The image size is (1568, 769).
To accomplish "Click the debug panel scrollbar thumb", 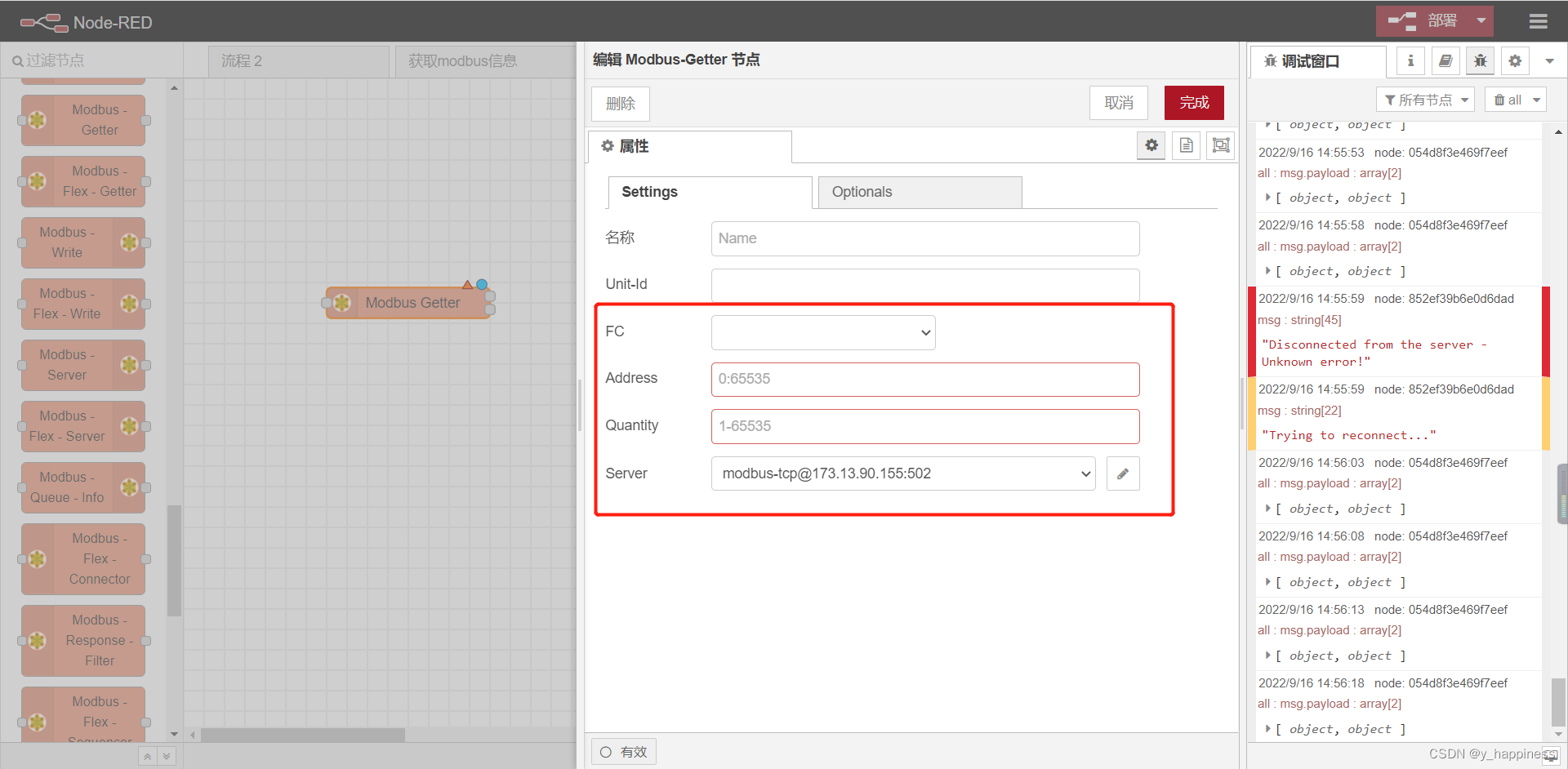I will point(1558,701).
